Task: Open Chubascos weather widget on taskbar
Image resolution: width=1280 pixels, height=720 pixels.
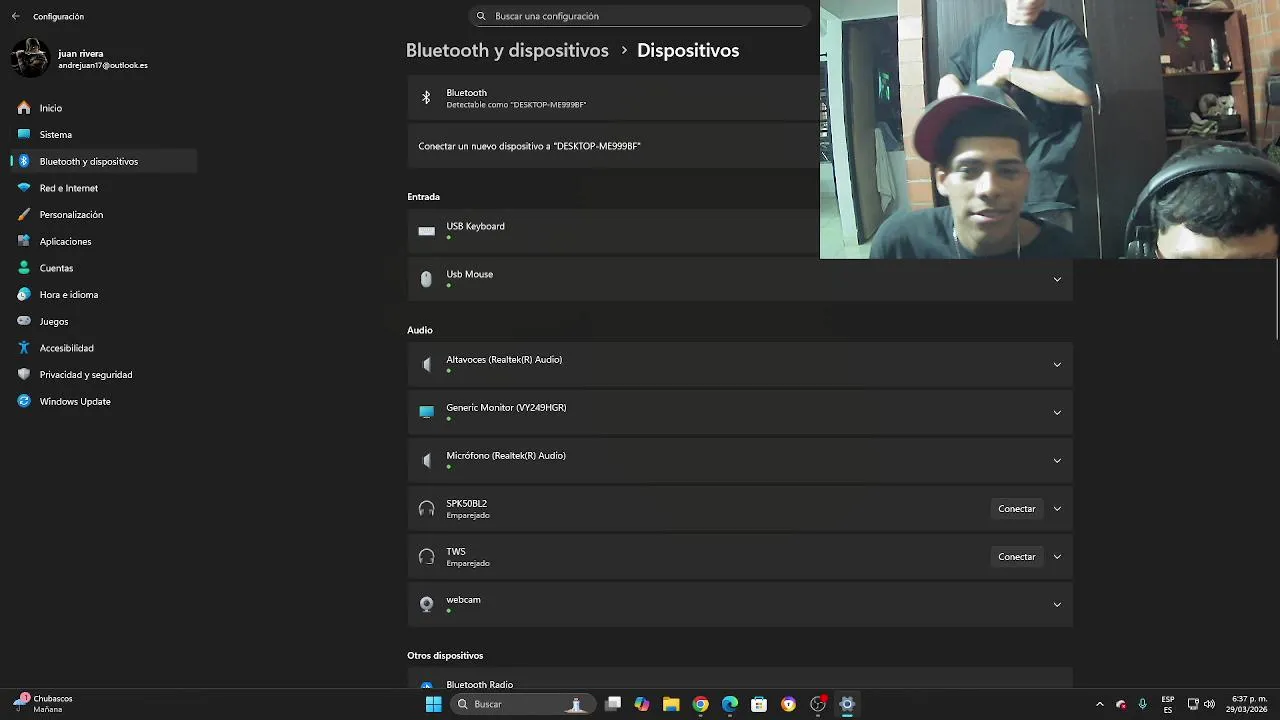Action: [x=44, y=704]
